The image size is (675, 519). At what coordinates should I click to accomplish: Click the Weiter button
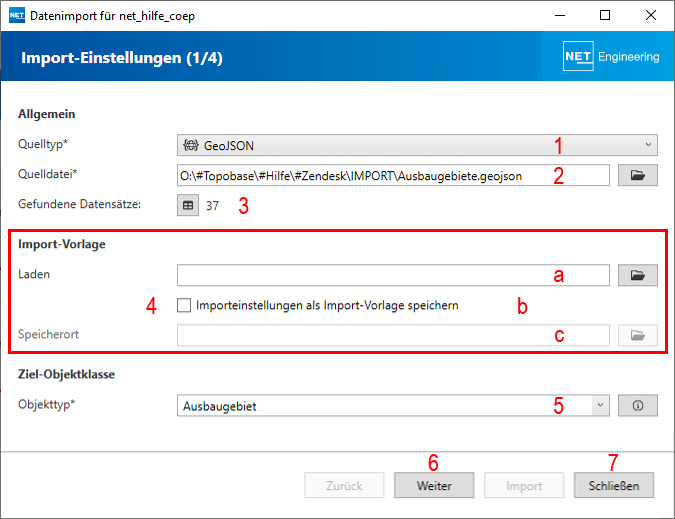[x=434, y=485]
